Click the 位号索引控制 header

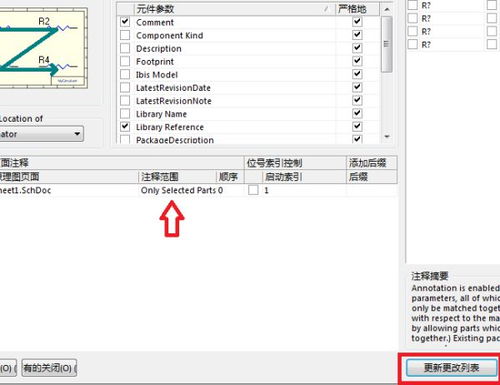click(295, 163)
